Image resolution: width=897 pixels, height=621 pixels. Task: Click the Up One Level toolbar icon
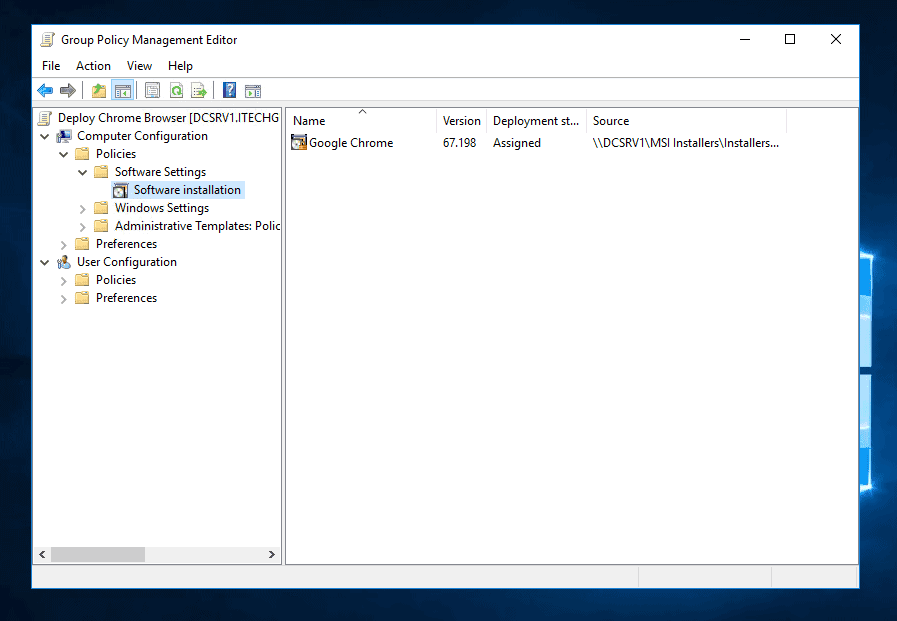pos(97,90)
